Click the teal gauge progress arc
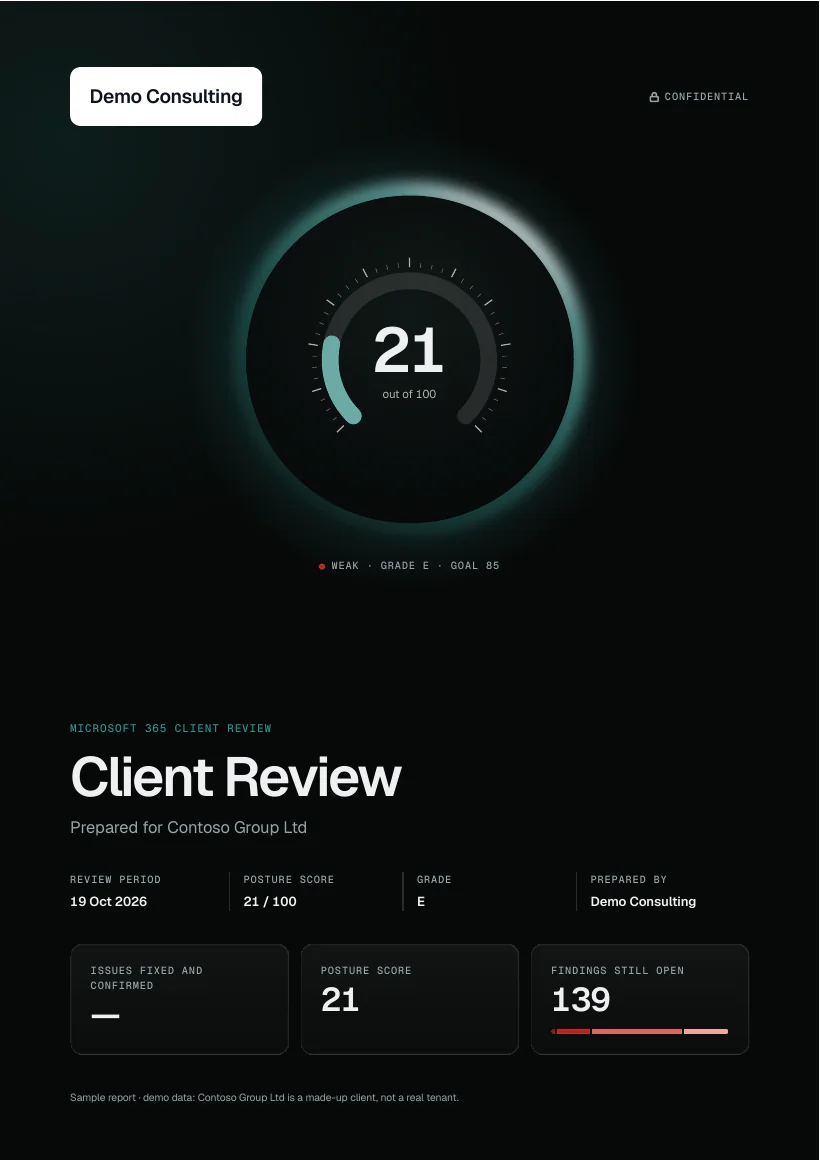This screenshot has height=1160, width=820. [x=335, y=381]
